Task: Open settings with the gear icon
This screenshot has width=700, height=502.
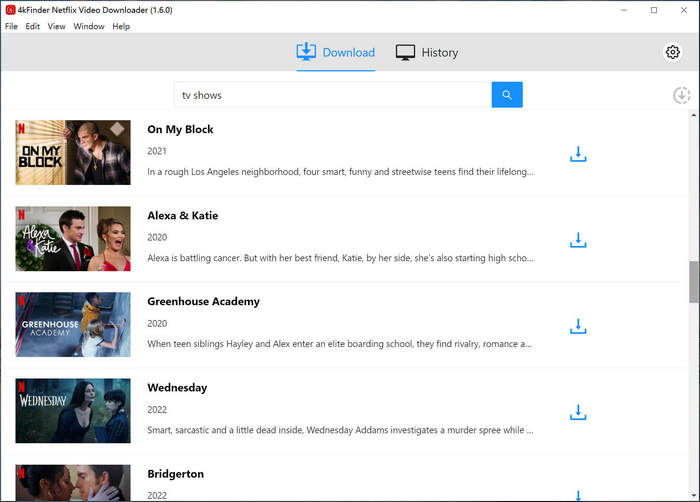Action: 672,52
